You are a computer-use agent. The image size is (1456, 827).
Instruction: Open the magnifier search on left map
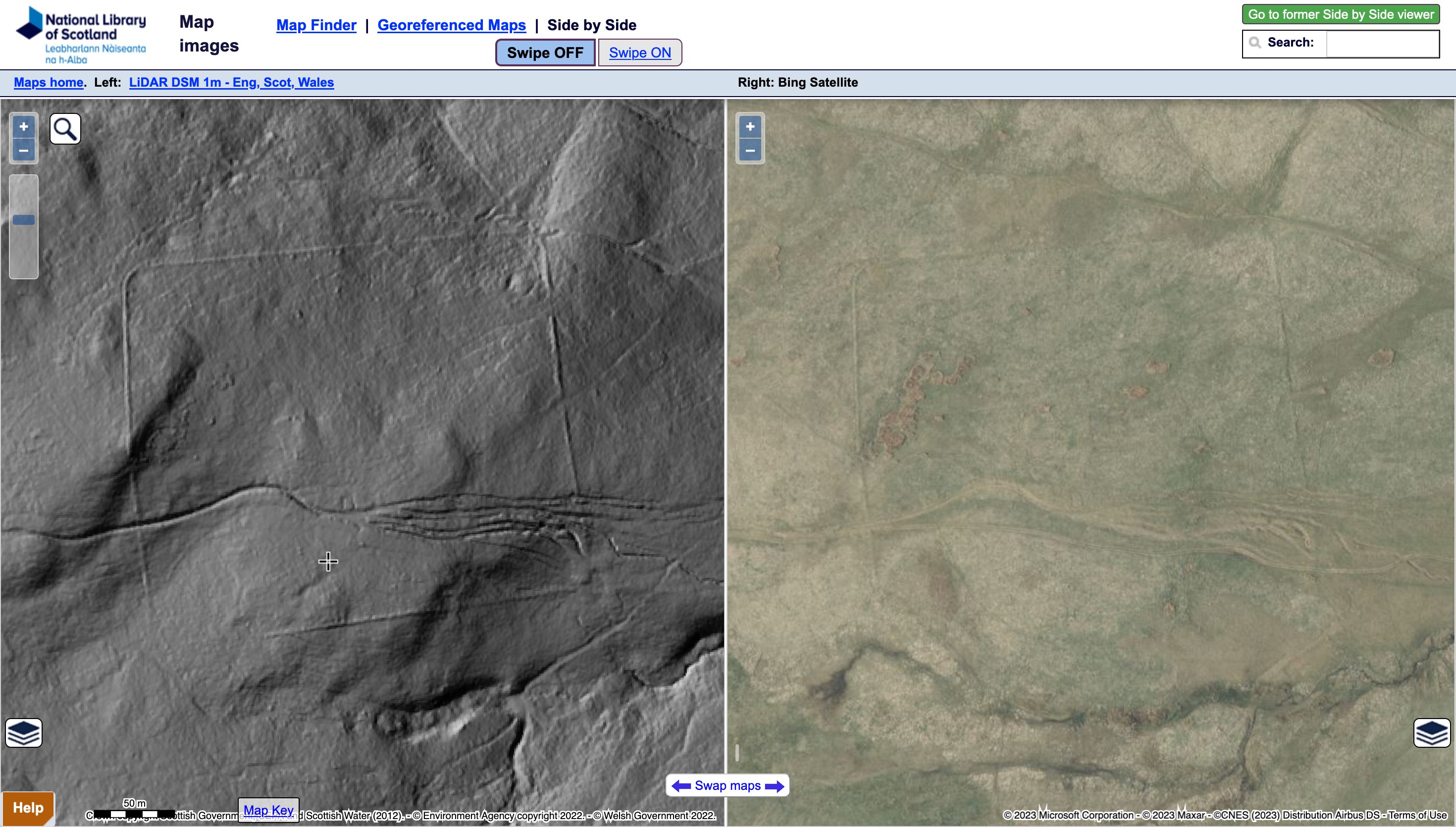65,129
